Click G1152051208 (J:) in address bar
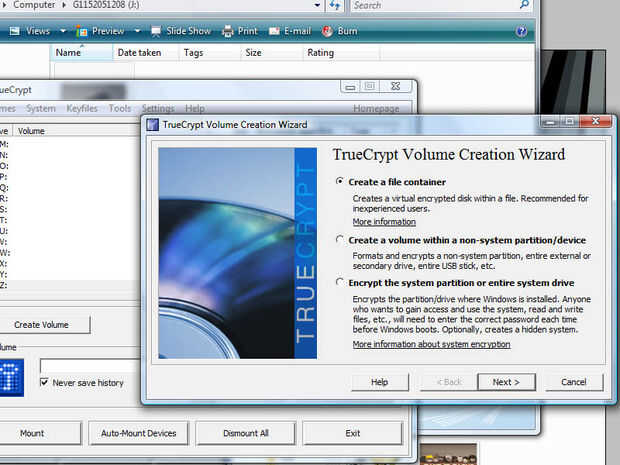Viewport: 620px width, 465px height. pos(106,6)
